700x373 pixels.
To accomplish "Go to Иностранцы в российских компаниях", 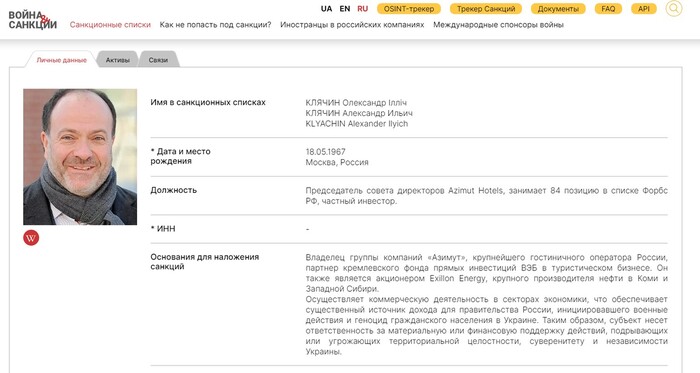I will [352, 25].
